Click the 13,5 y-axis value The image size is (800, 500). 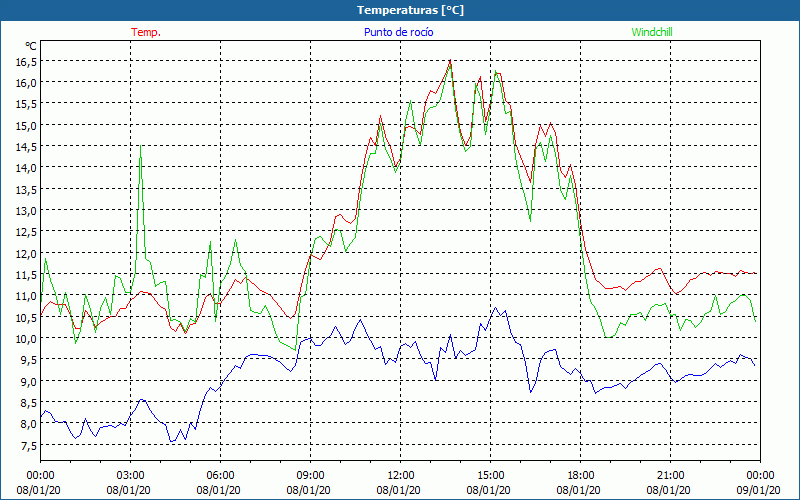tap(26, 189)
